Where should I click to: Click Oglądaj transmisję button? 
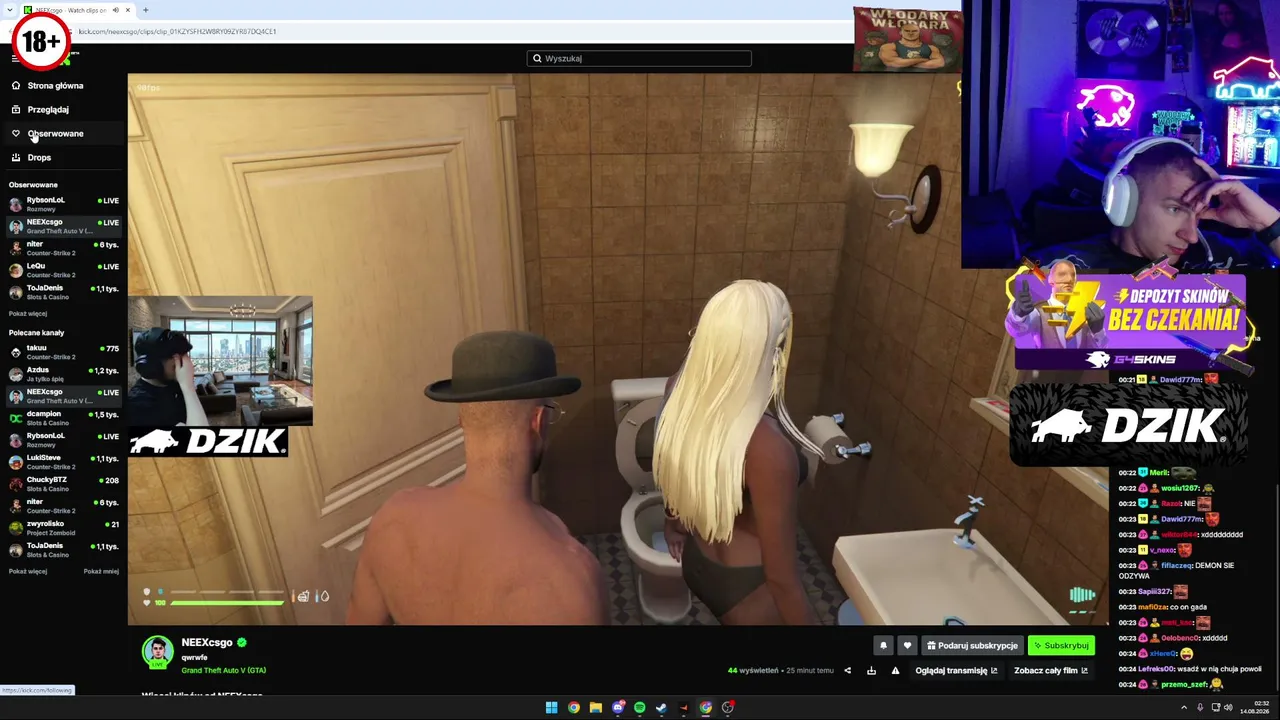tap(957, 671)
